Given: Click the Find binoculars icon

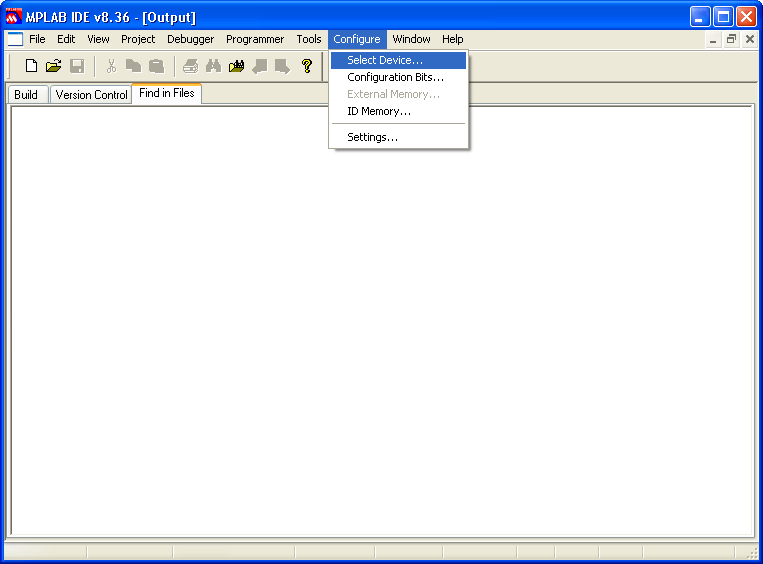Looking at the screenshot, I should [213, 66].
